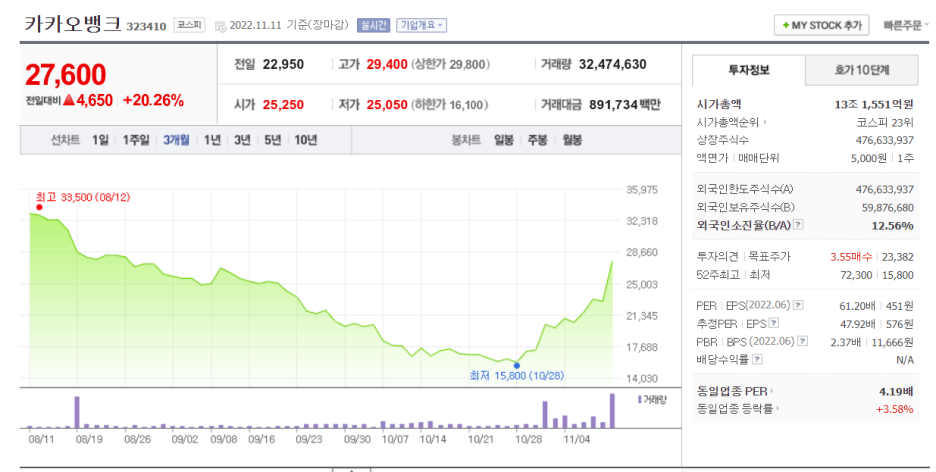
Task: Select the 1주일 line chart period
Action: point(136,140)
